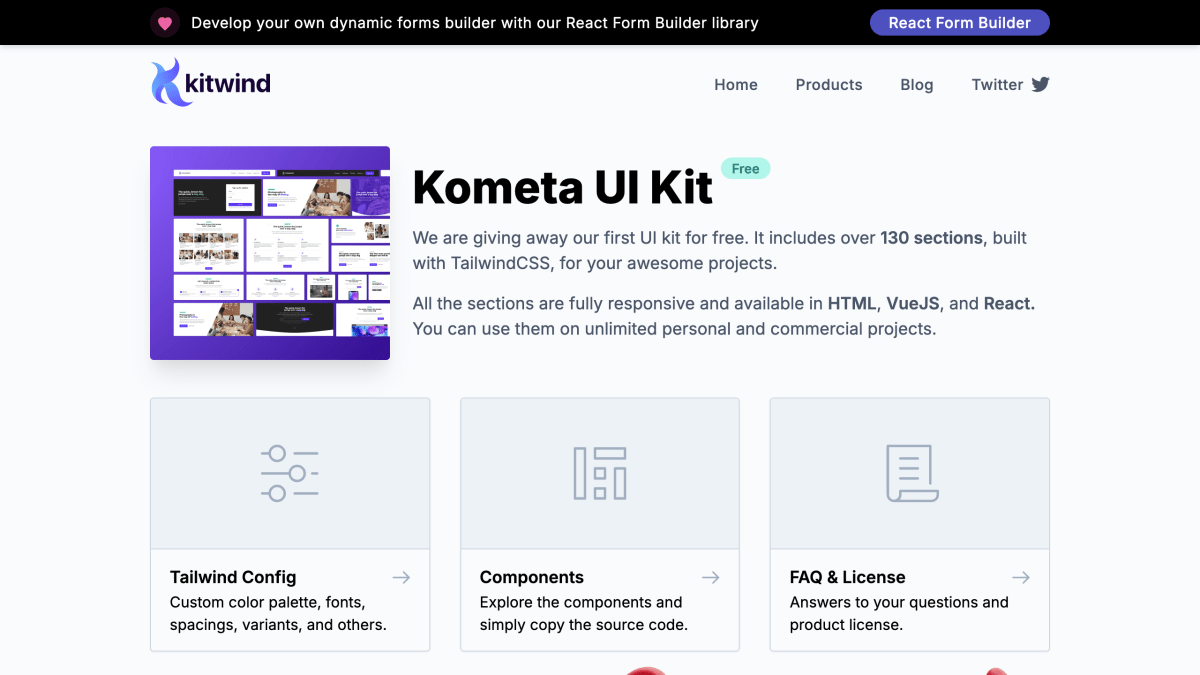Click the 'Answers to your questions' description
Viewport: 1200px width, 675px height.
tap(899, 614)
